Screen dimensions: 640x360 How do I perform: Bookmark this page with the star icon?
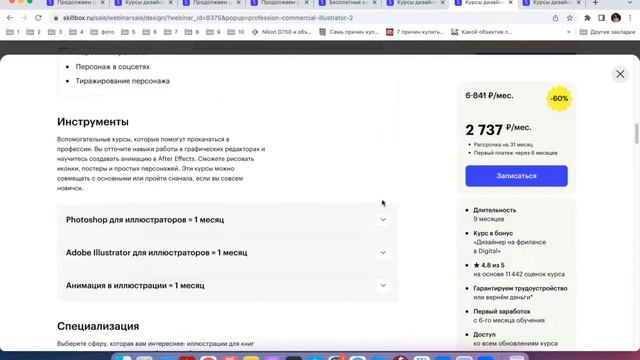point(569,18)
